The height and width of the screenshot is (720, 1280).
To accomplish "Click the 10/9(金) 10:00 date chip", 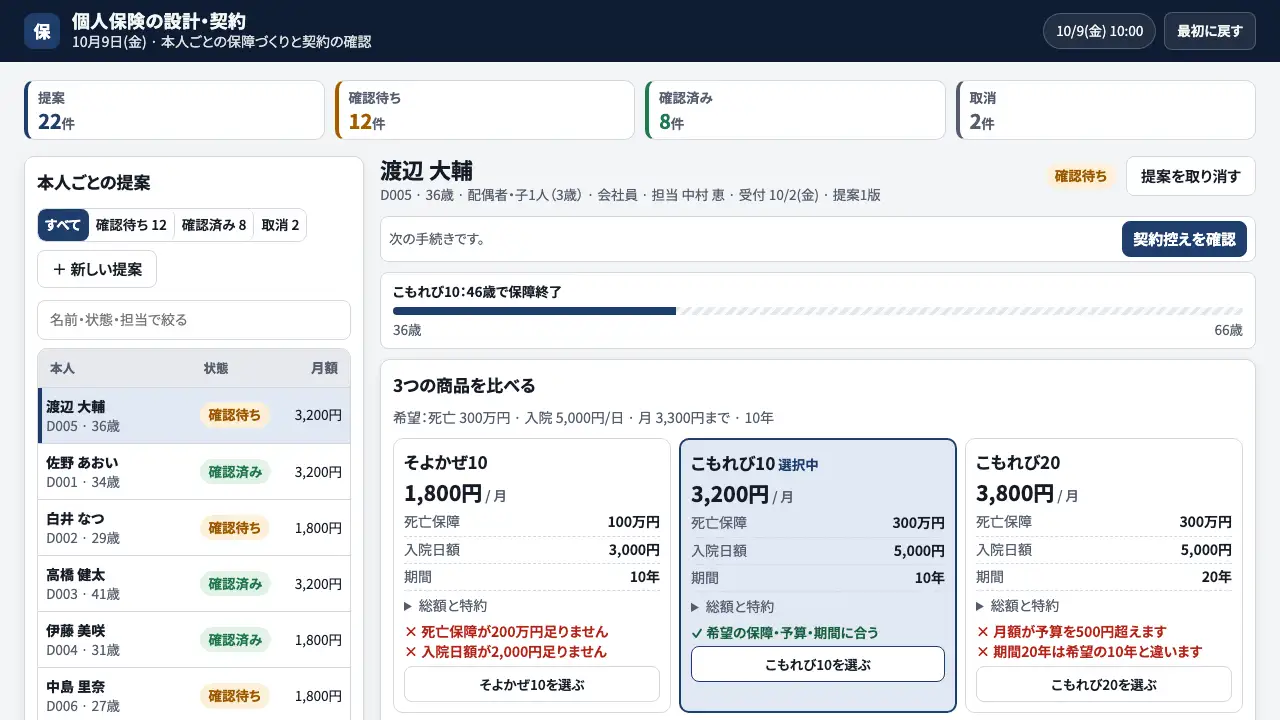I will pos(1099,31).
